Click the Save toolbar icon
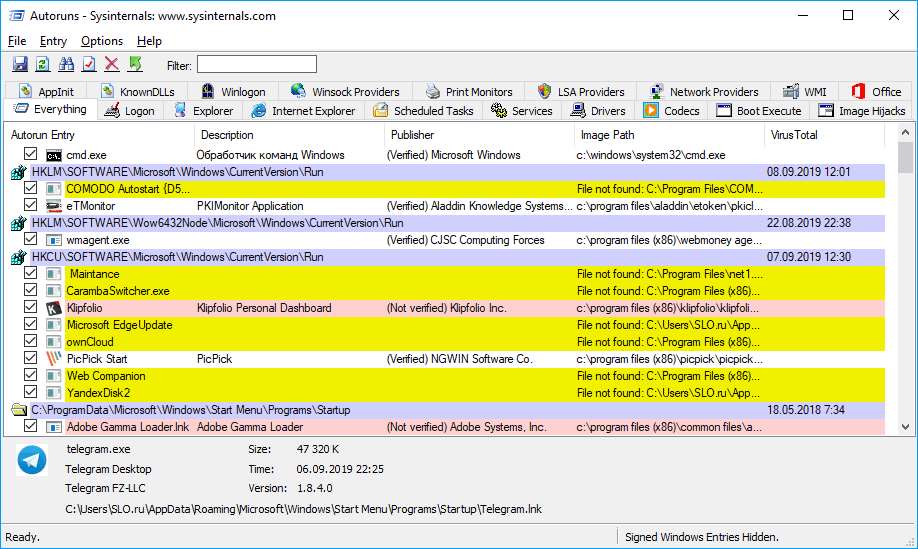The height and width of the screenshot is (549, 918). pyautogui.click(x=20, y=64)
